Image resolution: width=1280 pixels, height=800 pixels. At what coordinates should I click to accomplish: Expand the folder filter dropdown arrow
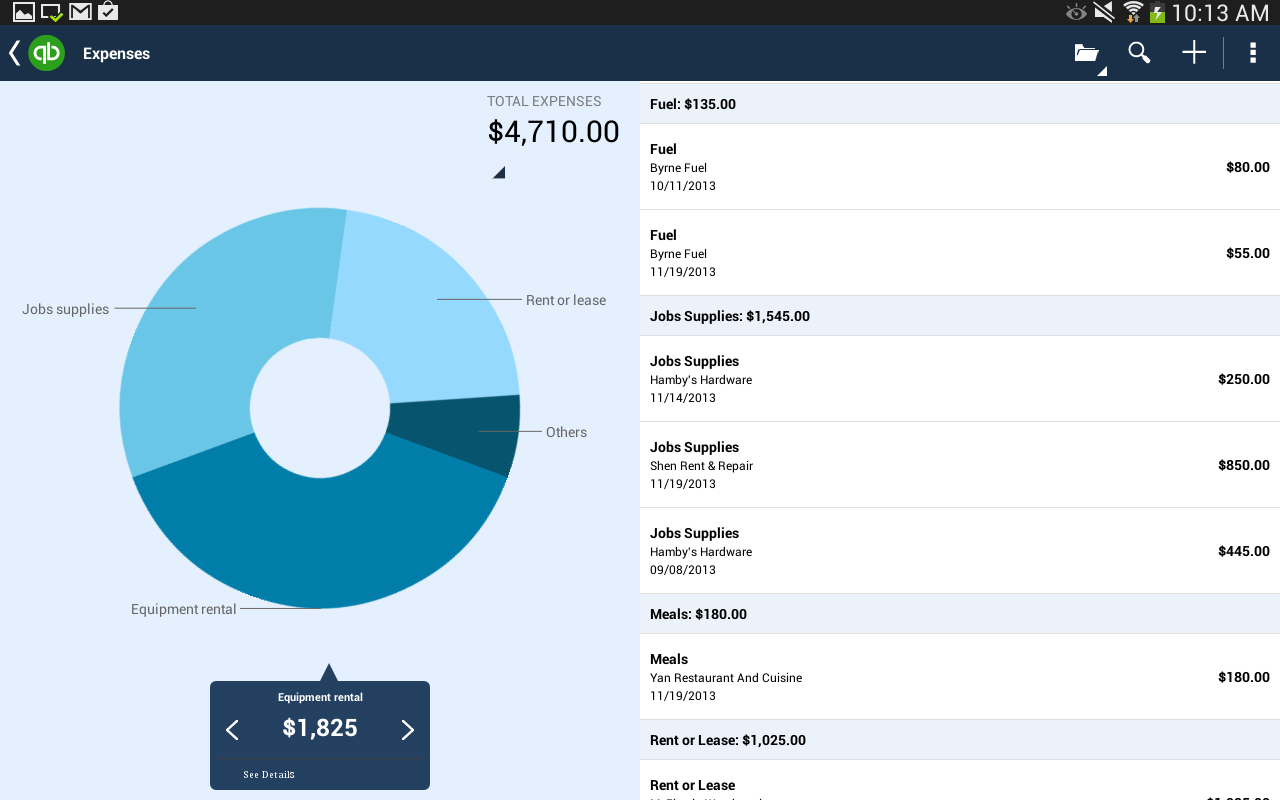point(1103,70)
